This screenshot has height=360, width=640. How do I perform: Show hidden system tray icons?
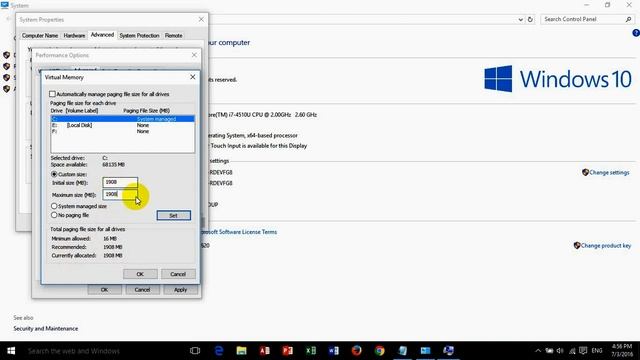(x=538, y=351)
